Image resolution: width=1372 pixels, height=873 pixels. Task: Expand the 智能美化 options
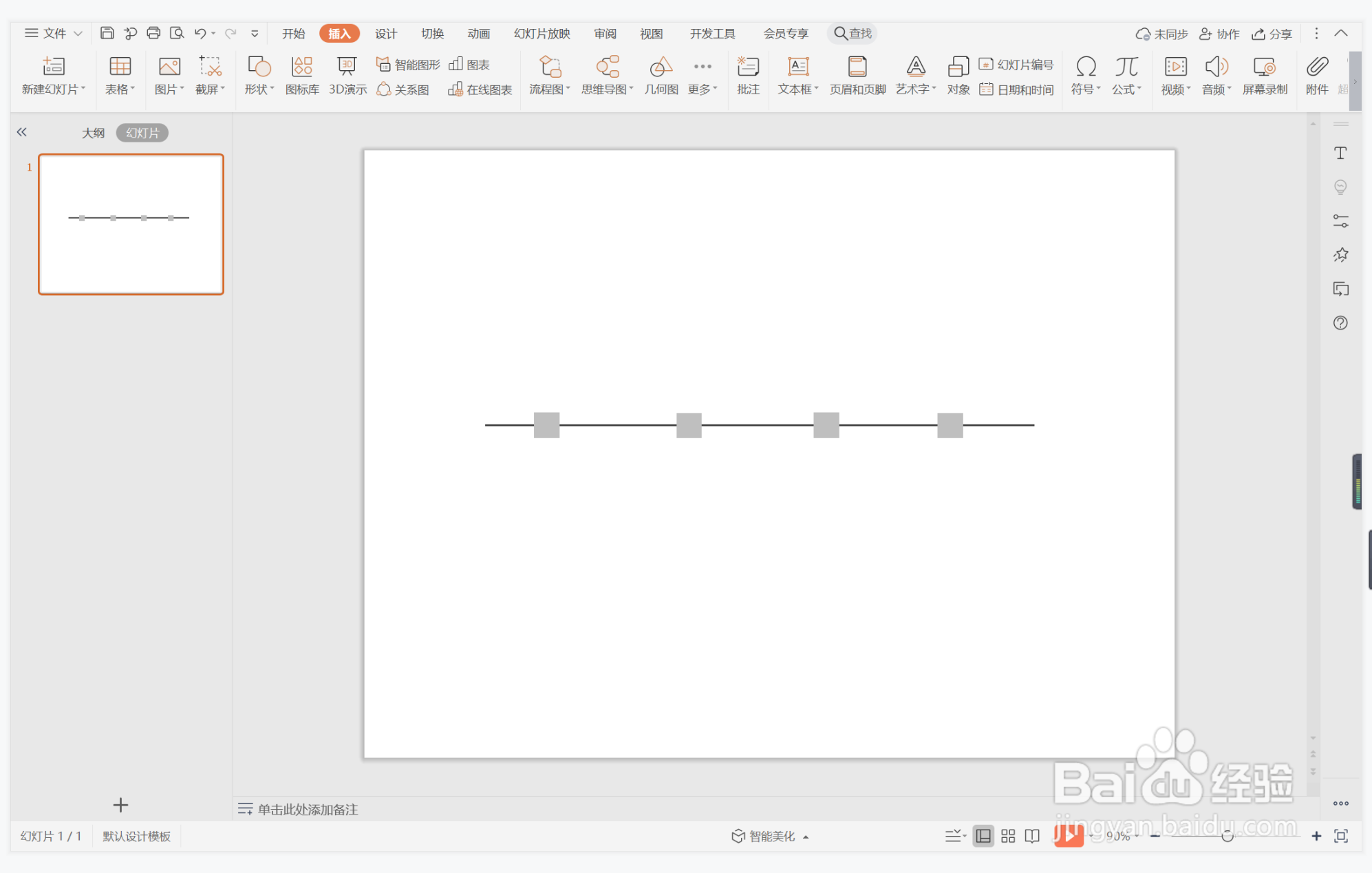pyautogui.click(x=806, y=837)
